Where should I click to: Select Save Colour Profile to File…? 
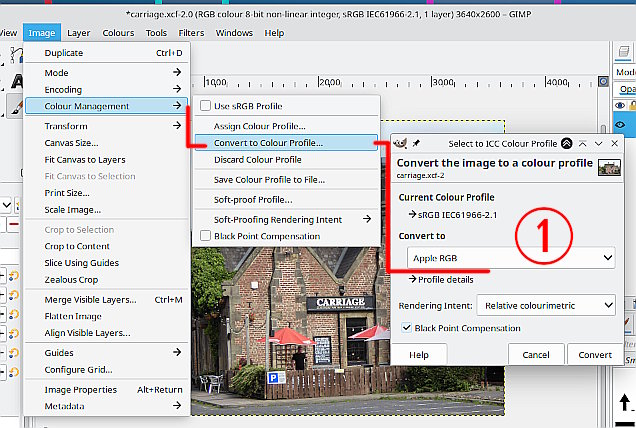pyautogui.click(x=286, y=179)
